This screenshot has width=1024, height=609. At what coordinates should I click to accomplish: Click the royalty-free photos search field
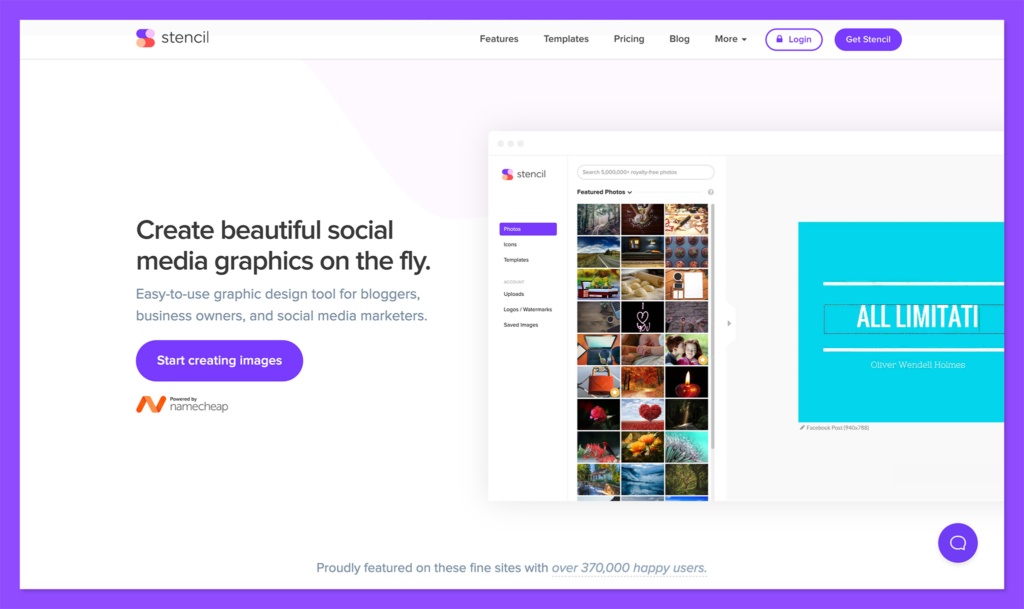click(x=645, y=171)
